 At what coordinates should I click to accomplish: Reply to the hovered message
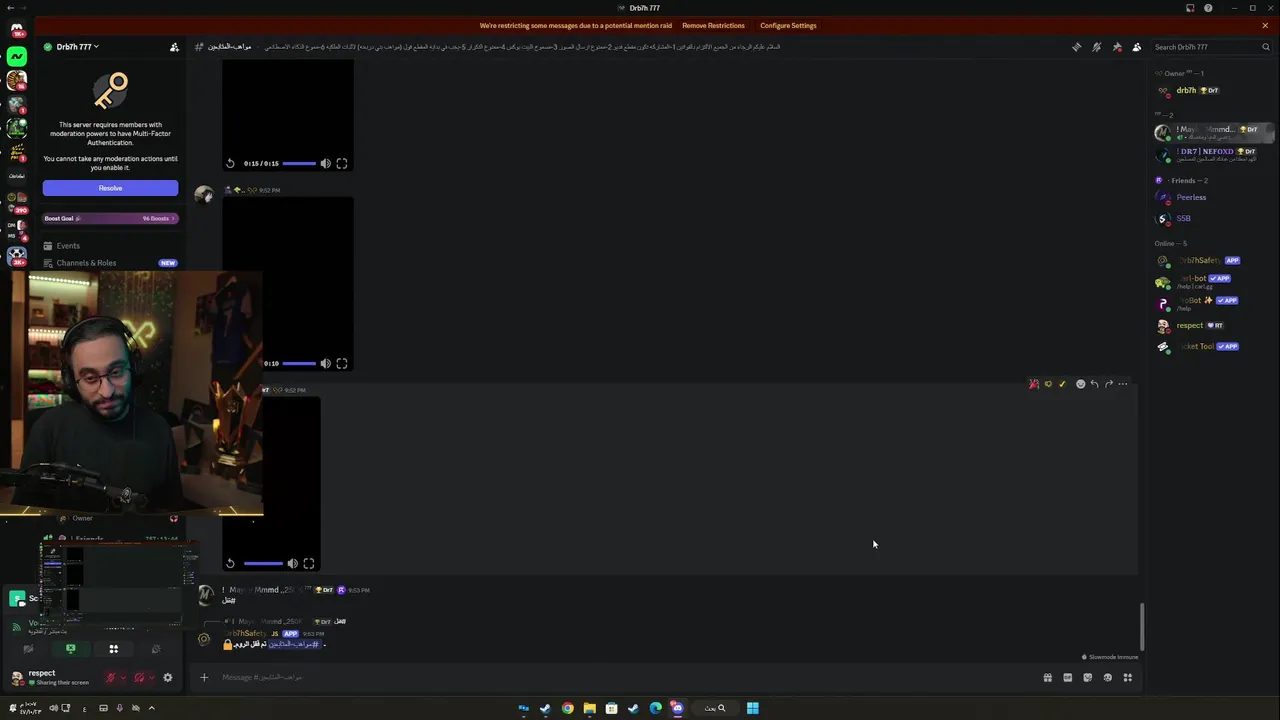coord(1094,384)
